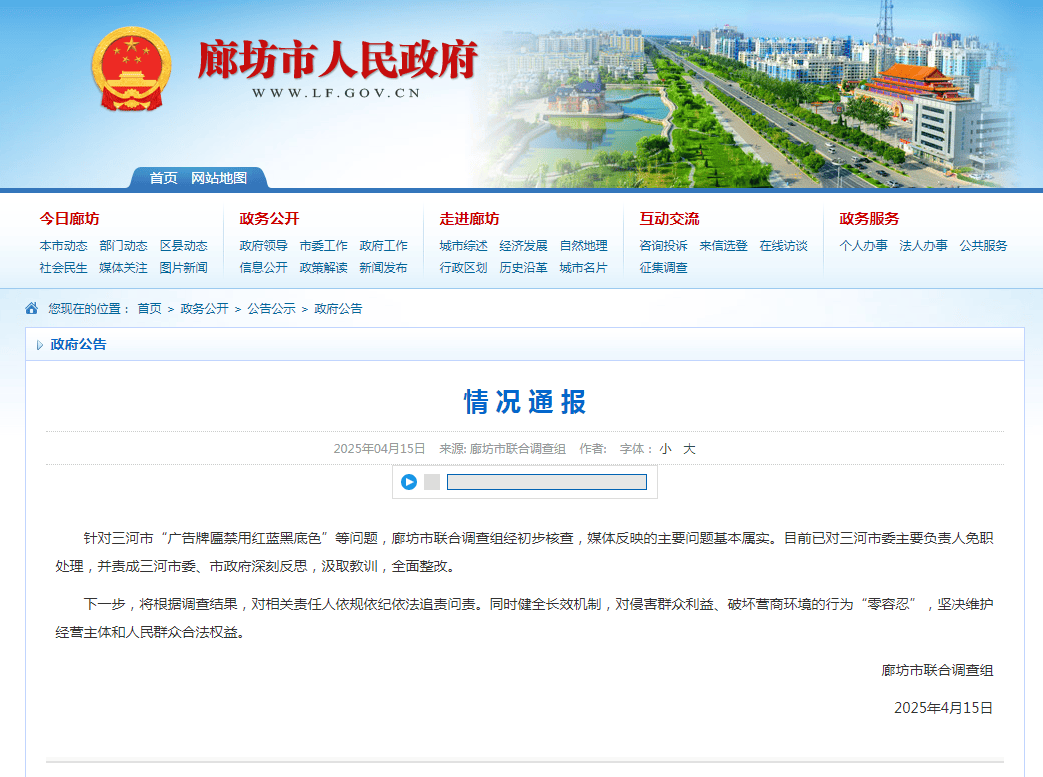Open the 法人办事 link
The width and height of the screenshot is (1043, 777).
pos(926,245)
